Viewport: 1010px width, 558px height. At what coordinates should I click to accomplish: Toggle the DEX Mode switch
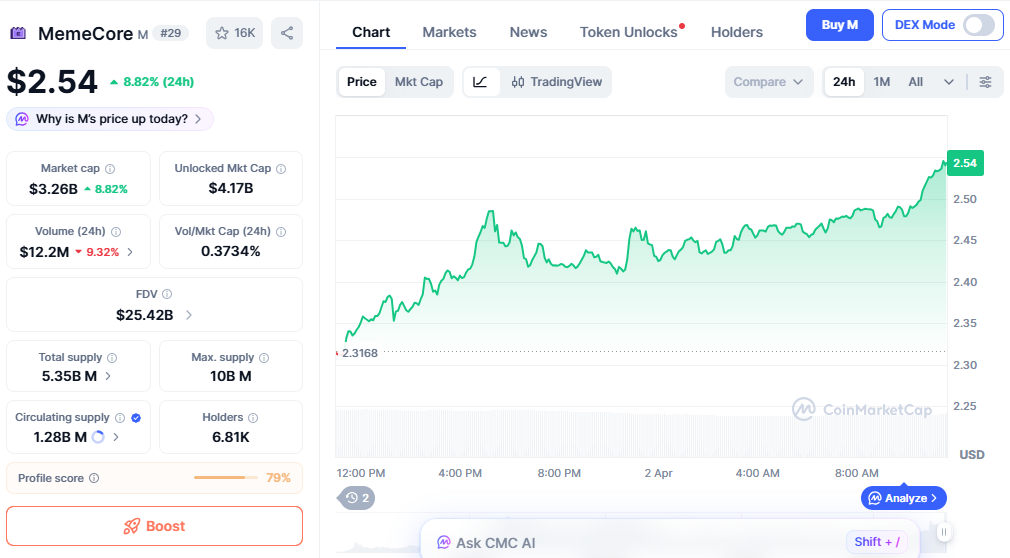(x=979, y=25)
